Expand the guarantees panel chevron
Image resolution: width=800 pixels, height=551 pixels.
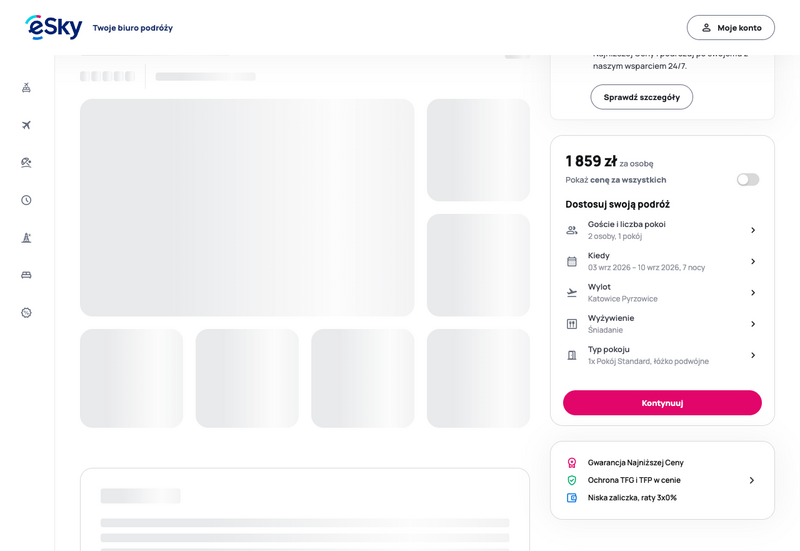pyautogui.click(x=752, y=480)
